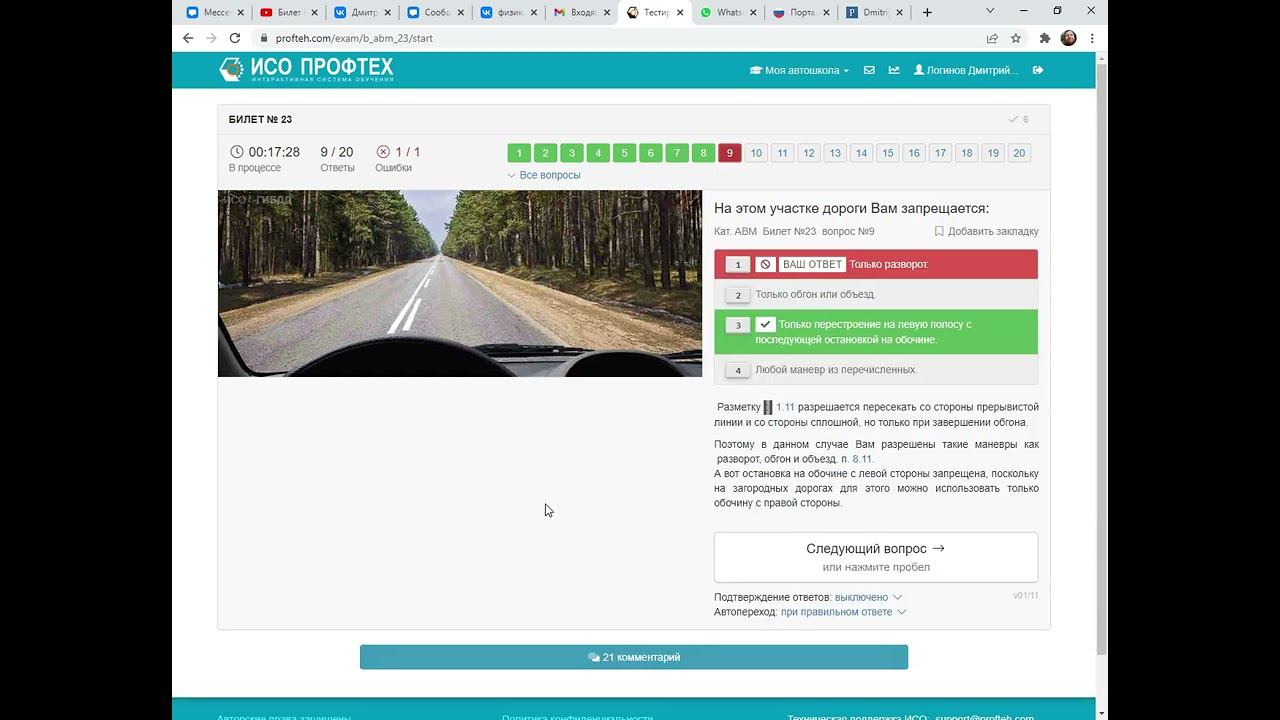Open 21 комментарий section

(x=634, y=657)
